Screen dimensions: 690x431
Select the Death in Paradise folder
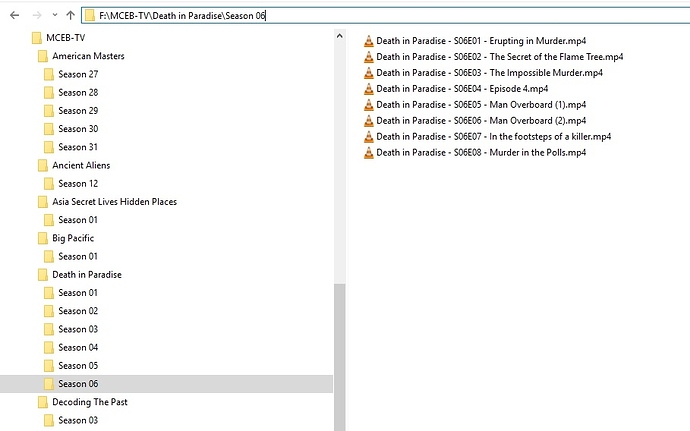click(x=87, y=275)
